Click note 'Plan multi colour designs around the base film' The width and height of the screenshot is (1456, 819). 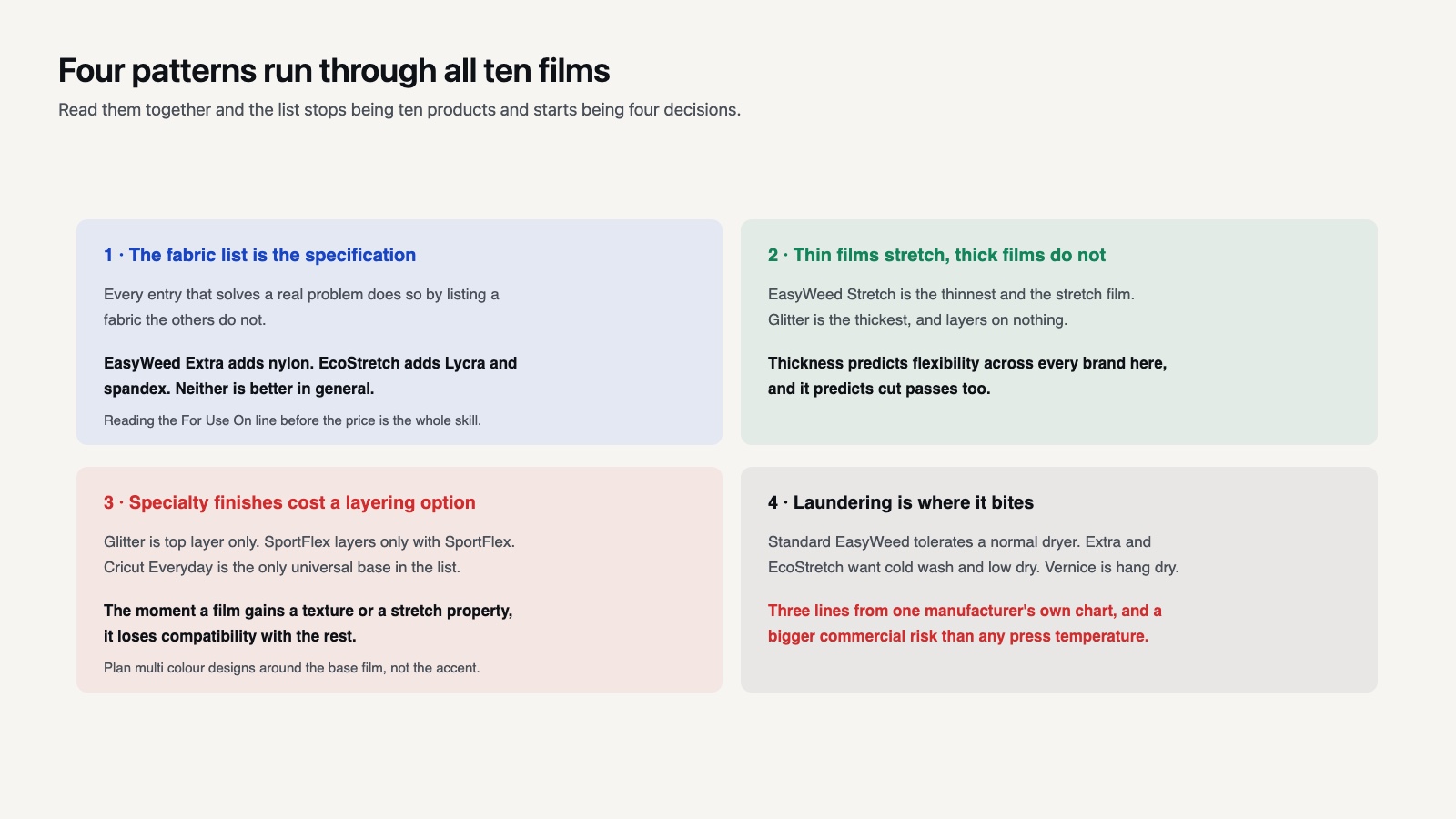tap(291, 668)
